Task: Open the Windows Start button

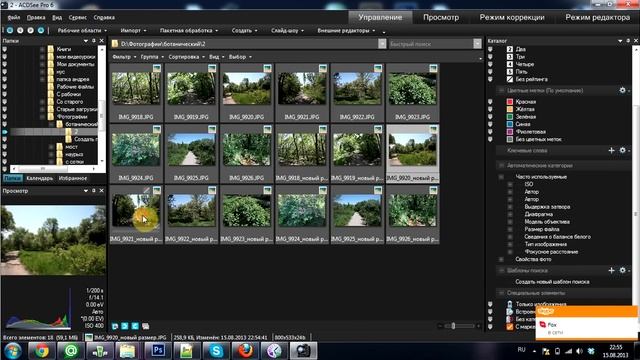Action: coord(13,351)
